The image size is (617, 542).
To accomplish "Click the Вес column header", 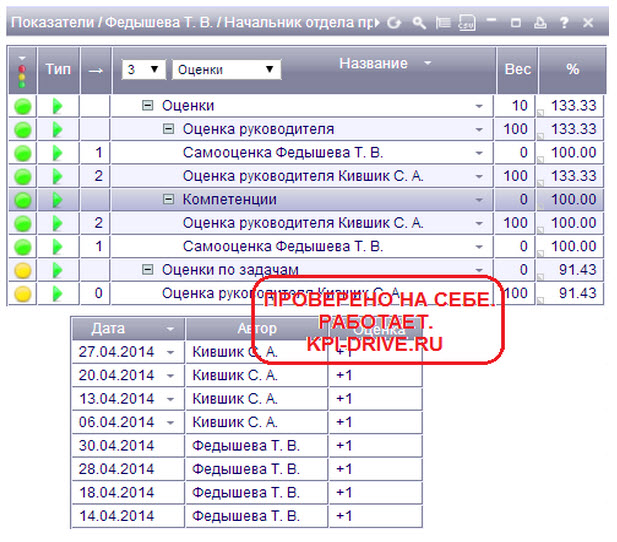I will (517, 70).
